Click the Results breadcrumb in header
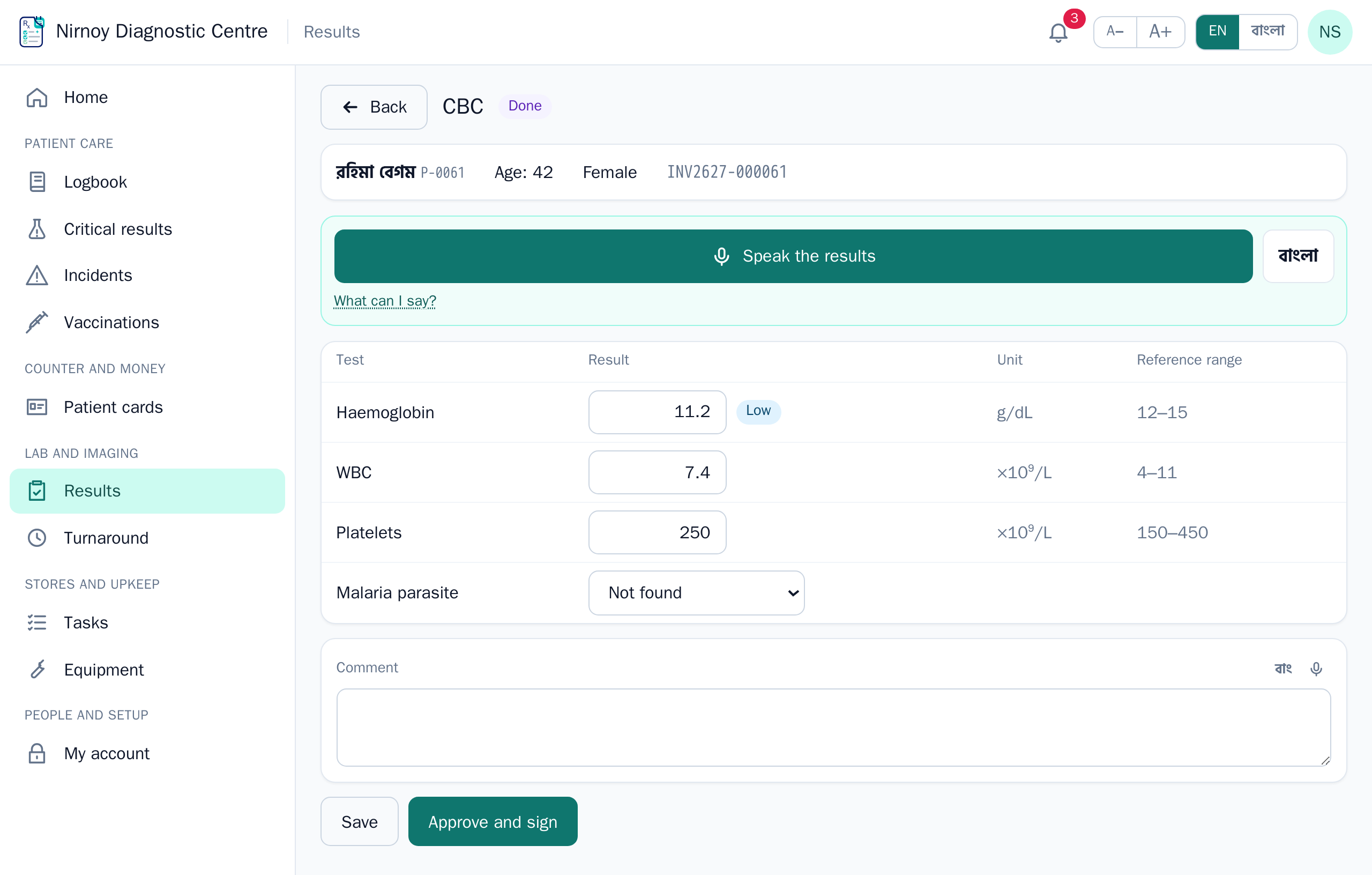1372x875 pixels. (332, 32)
